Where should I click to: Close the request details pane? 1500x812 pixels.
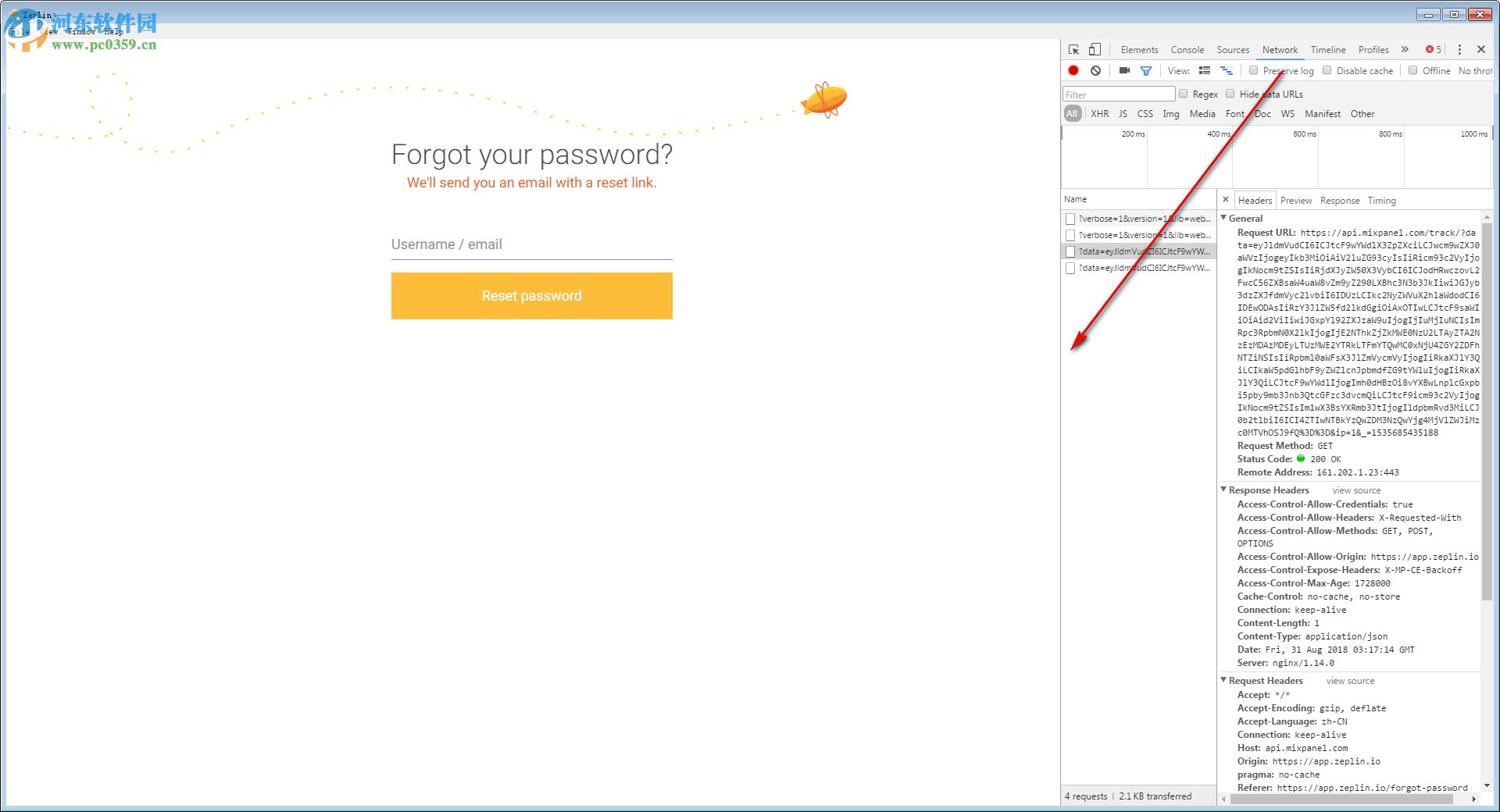(1226, 200)
